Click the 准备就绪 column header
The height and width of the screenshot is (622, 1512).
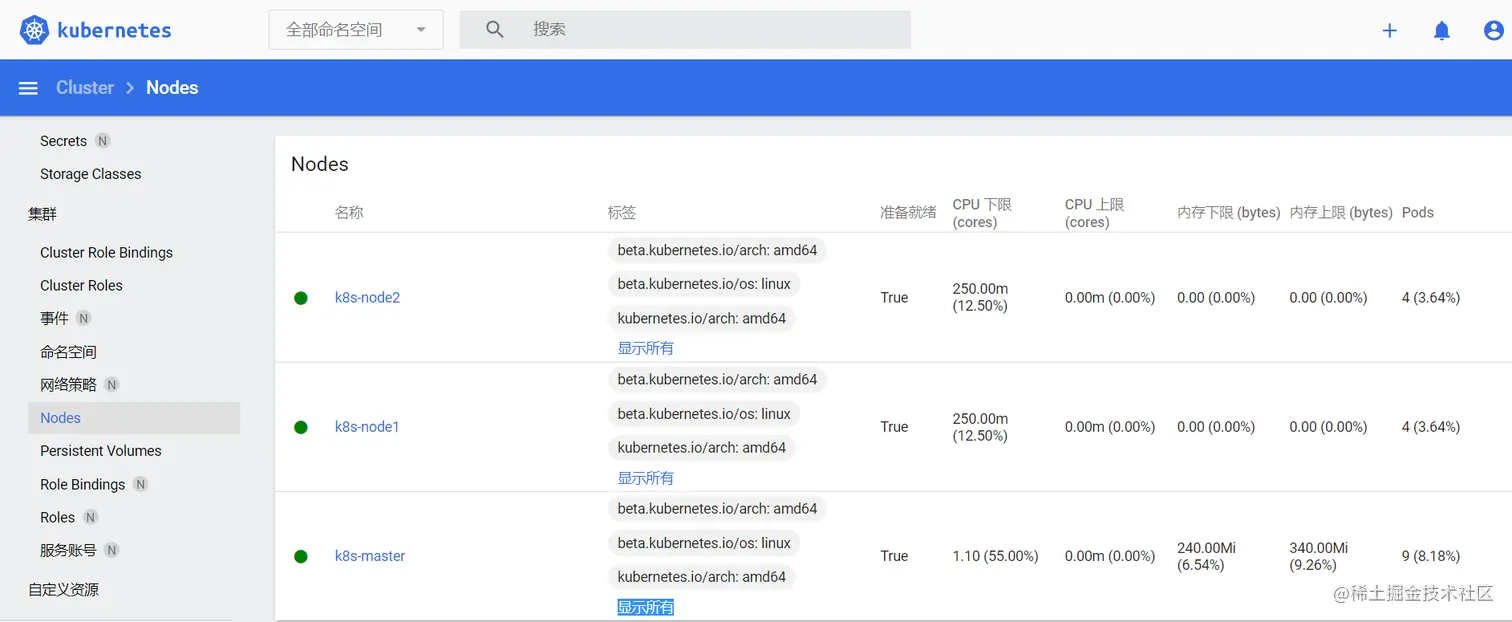click(908, 213)
